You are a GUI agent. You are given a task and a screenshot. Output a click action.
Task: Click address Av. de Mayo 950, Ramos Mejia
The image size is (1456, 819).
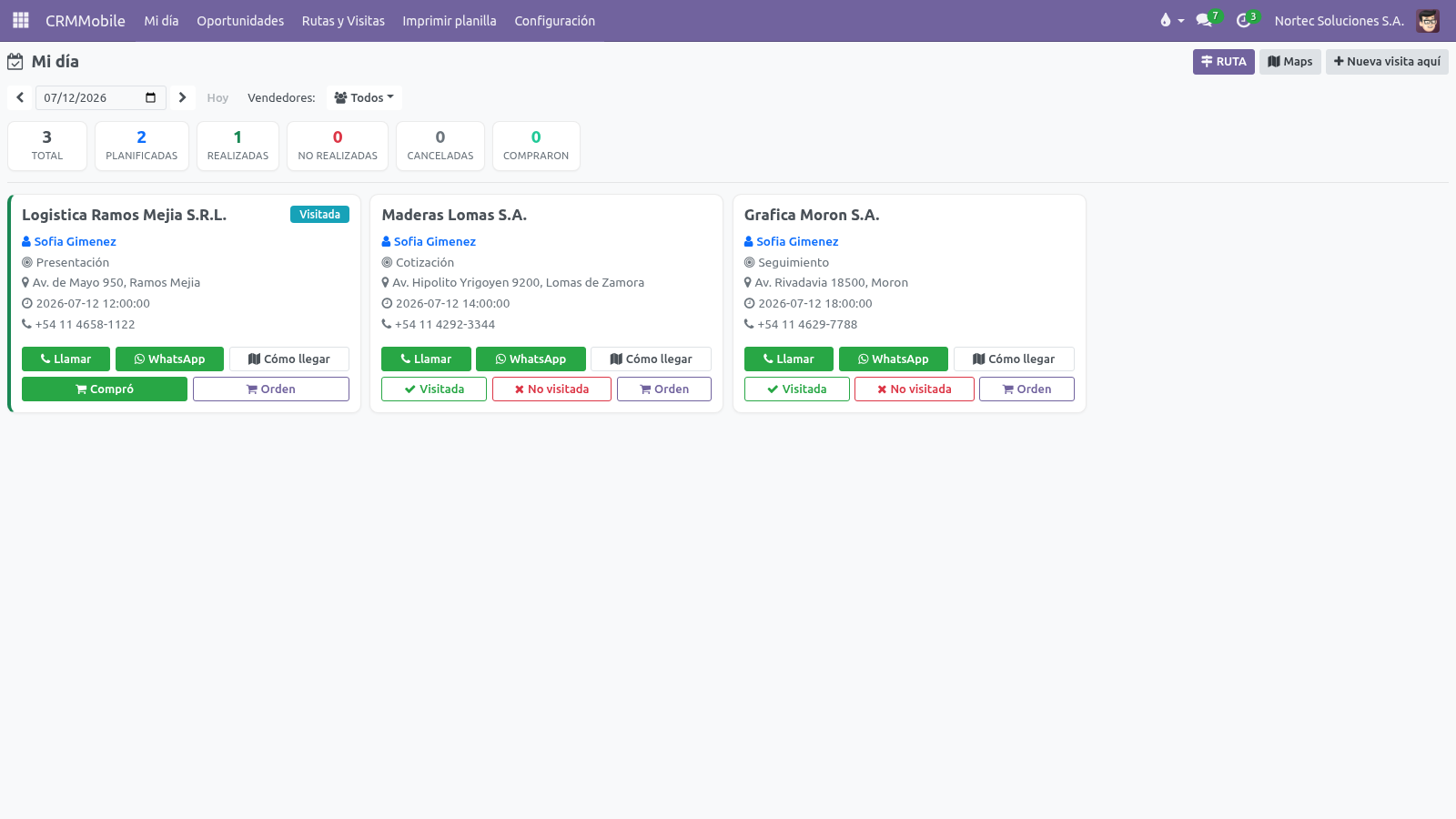(116, 282)
